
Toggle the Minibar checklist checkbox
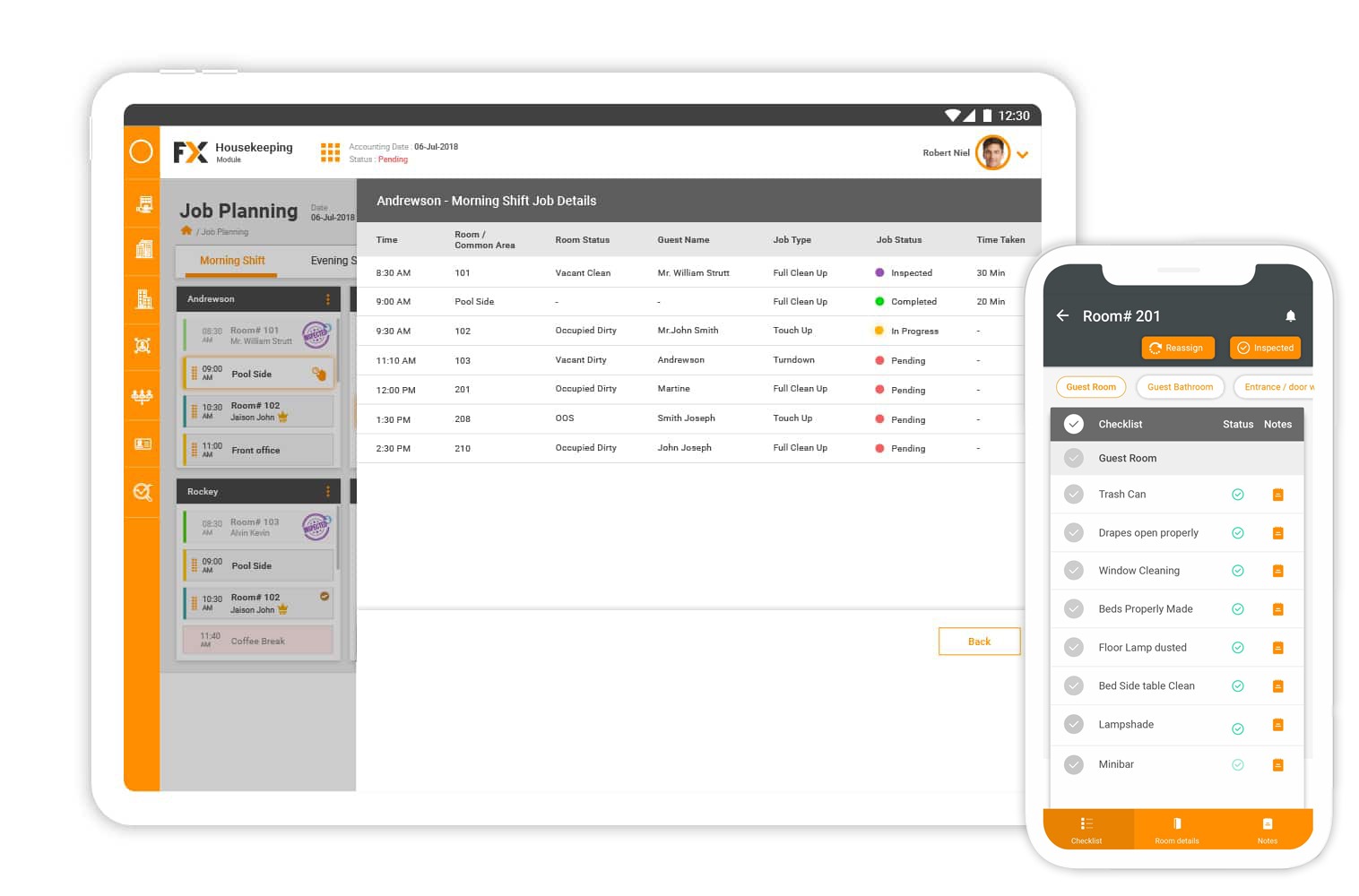point(1073,764)
